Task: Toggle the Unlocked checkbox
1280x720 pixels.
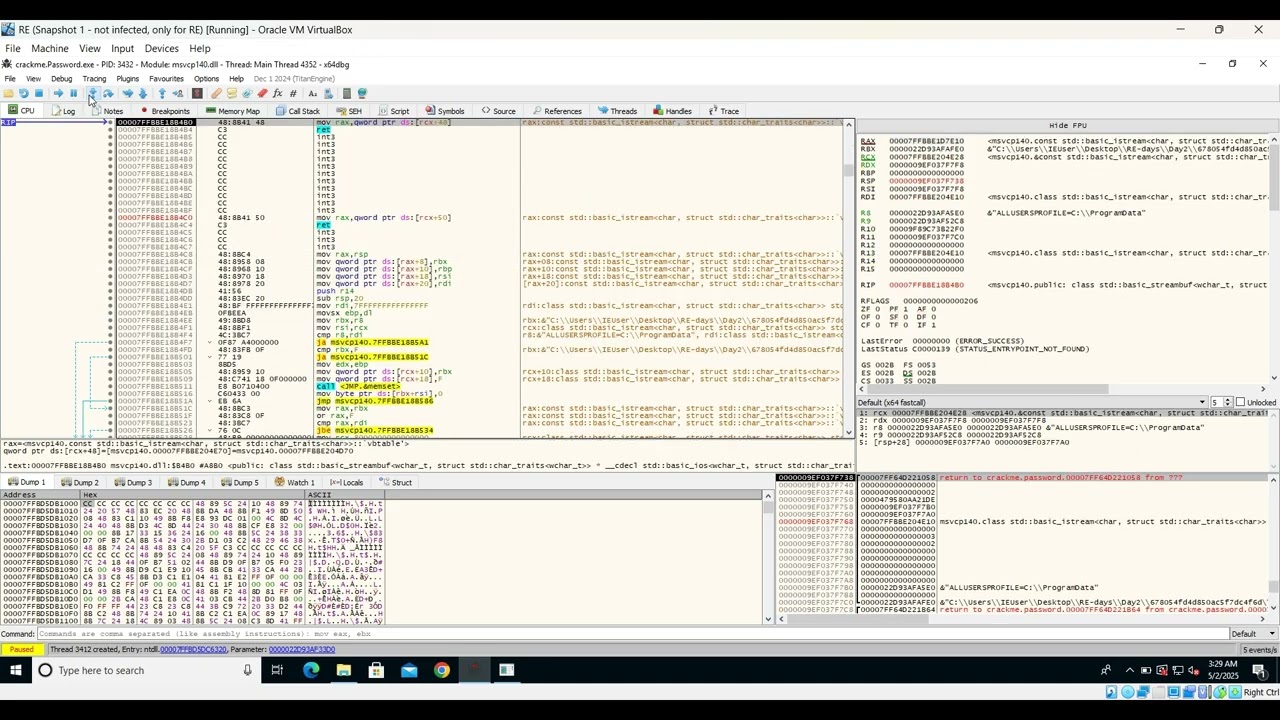Action: coord(1241,403)
